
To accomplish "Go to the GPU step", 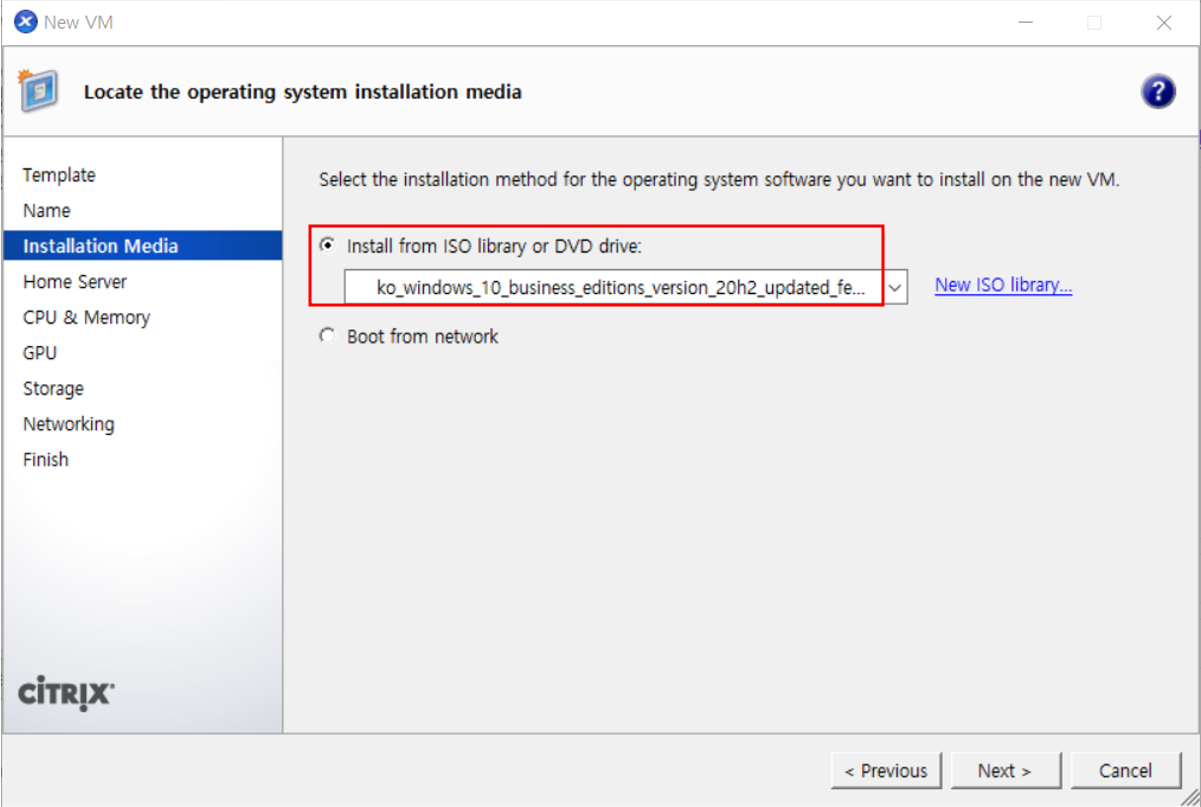I will coord(40,353).
